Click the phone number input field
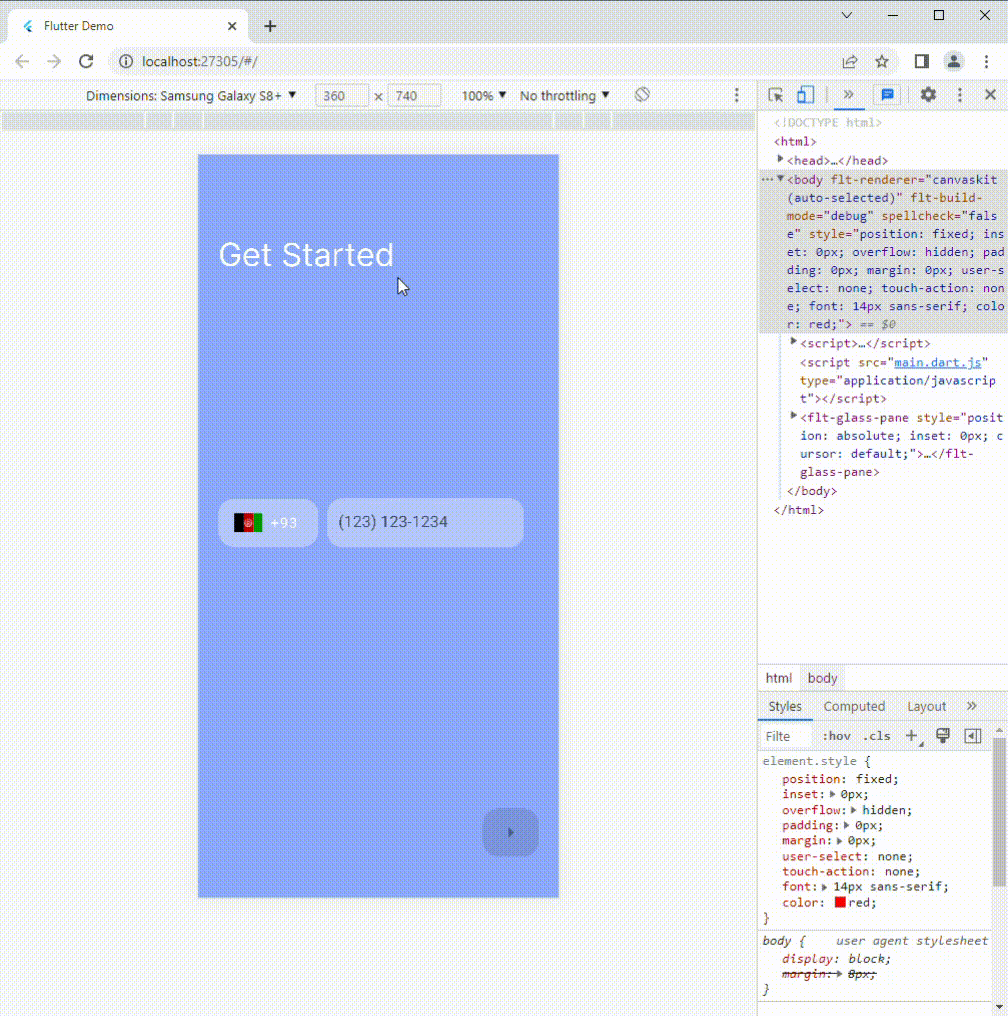 click(425, 523)
